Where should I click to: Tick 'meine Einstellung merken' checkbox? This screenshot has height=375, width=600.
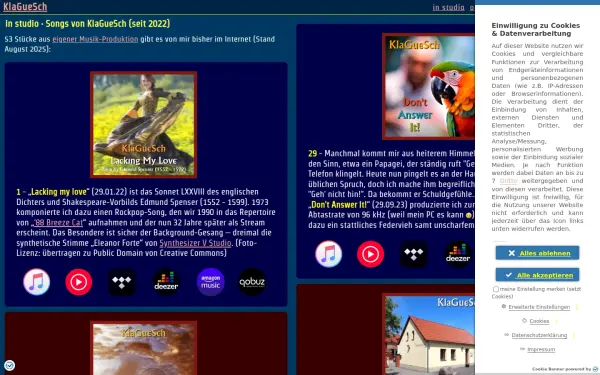[496, 289]
